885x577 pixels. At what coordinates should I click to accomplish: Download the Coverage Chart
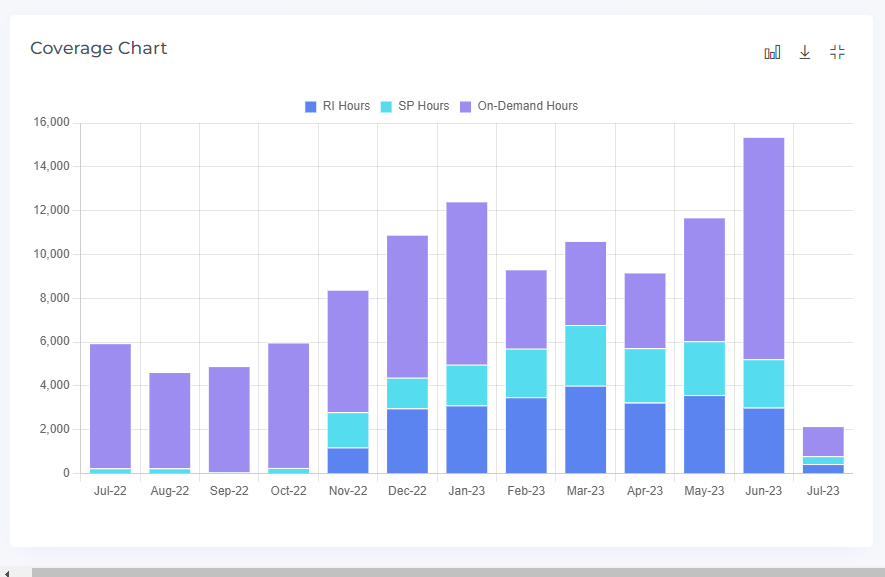(x=805, y=53)
